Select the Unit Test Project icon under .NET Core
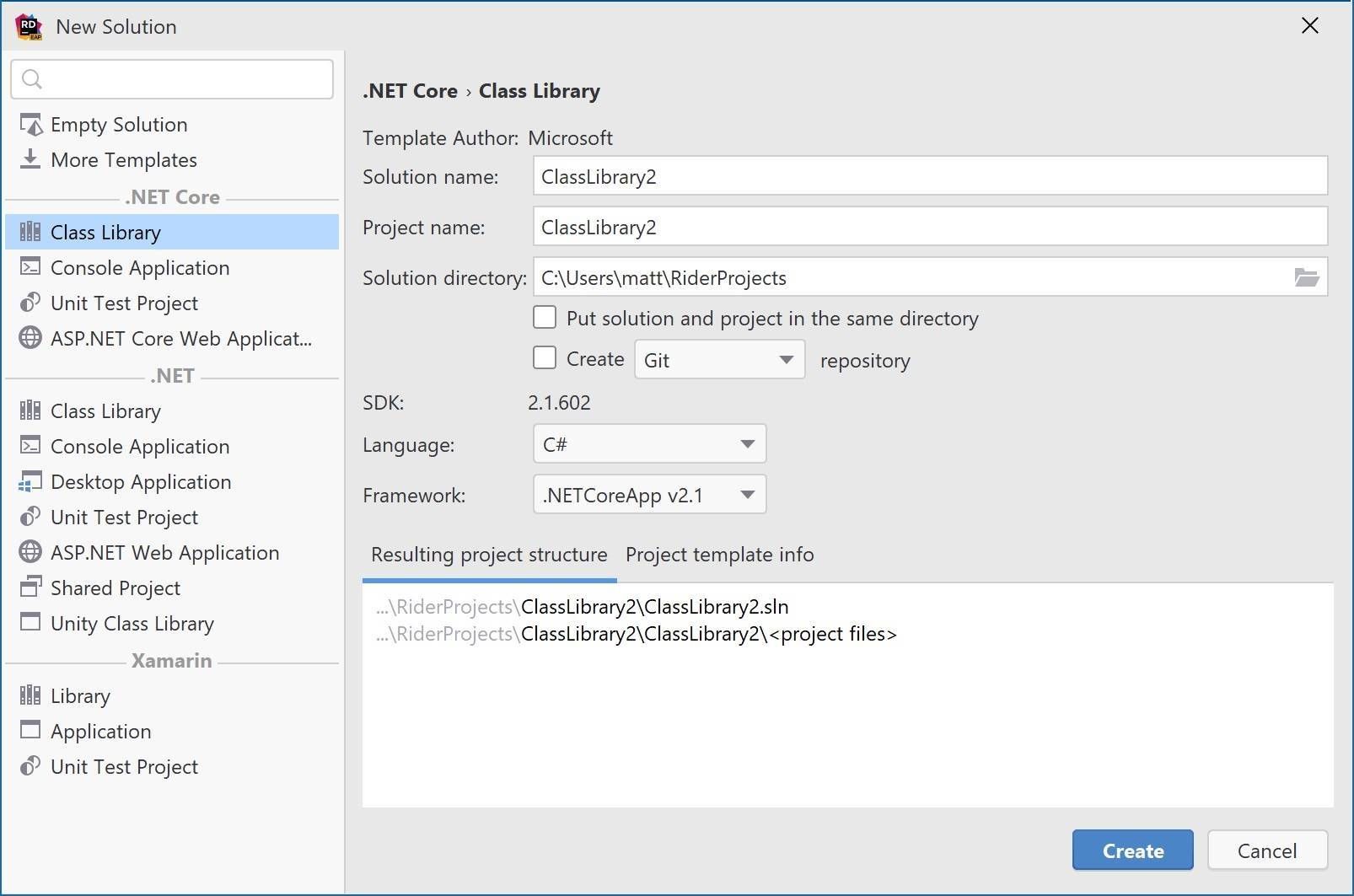 [x=30, y=303]
